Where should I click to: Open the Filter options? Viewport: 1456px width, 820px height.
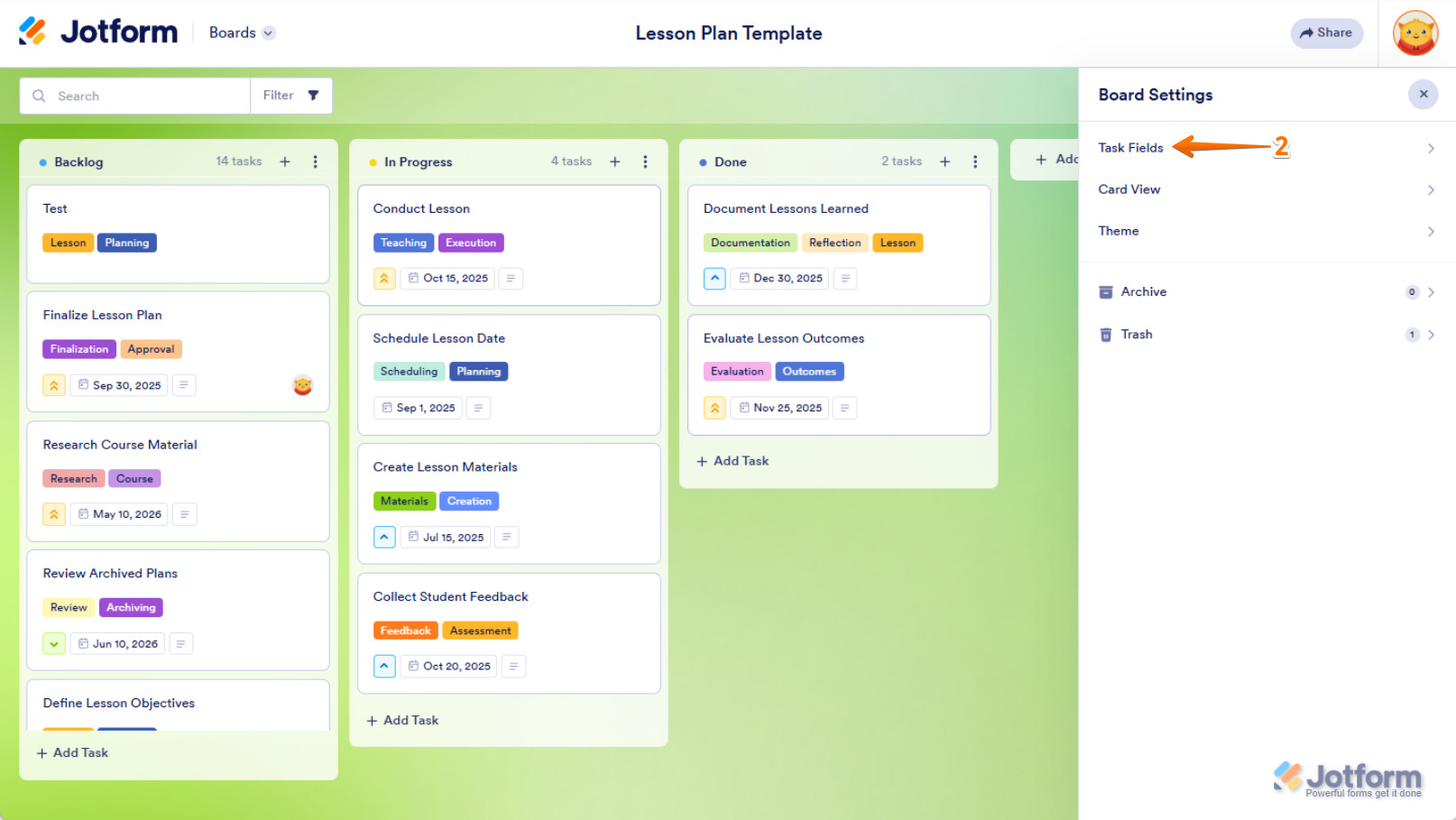[x=290, y=96]
